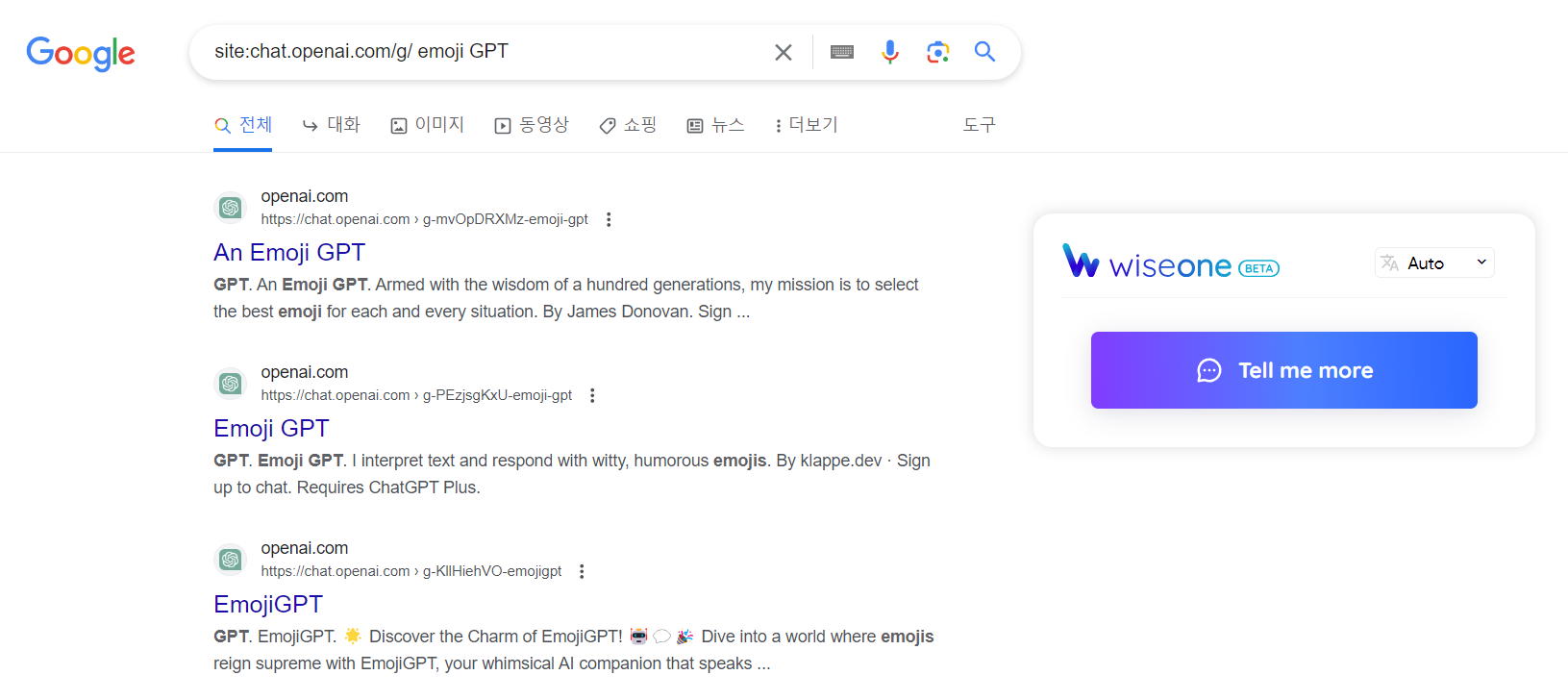
Task: Click the favicon of An Emoji GPT result
Action: pyautogui.click(x=230, y=207)
